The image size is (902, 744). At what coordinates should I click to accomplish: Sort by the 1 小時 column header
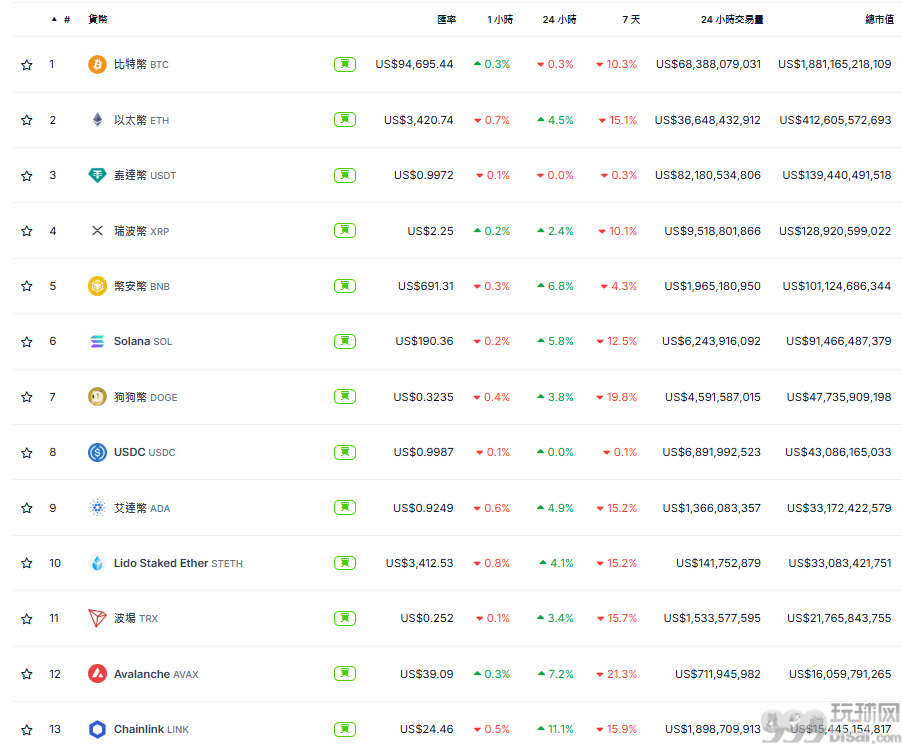(x=499, y=19)
